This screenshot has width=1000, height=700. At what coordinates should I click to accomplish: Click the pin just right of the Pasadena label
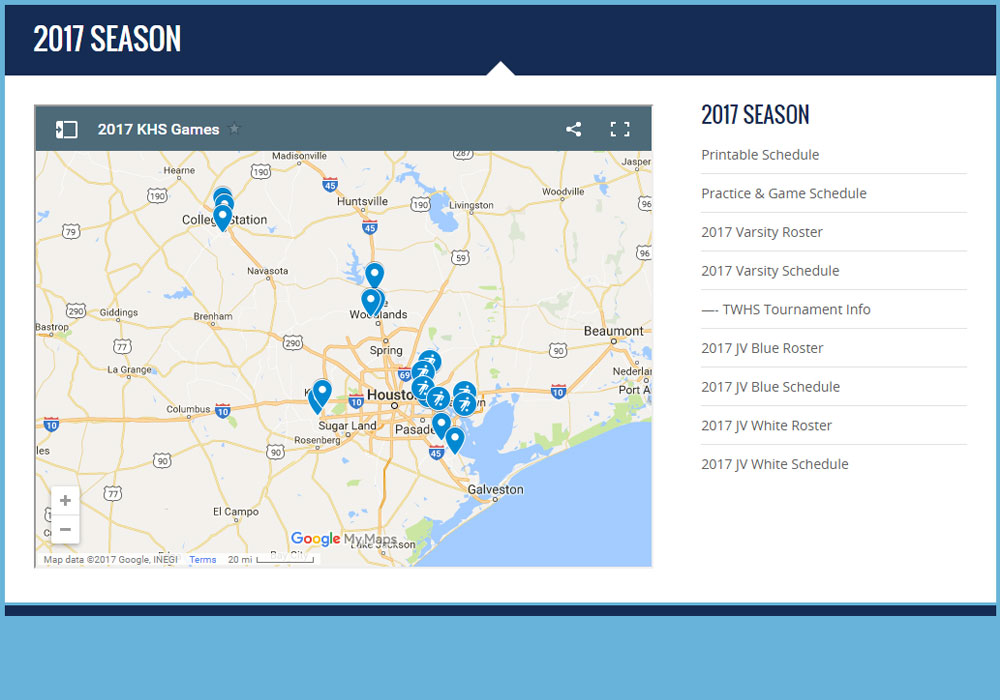(x=441, y=426)
